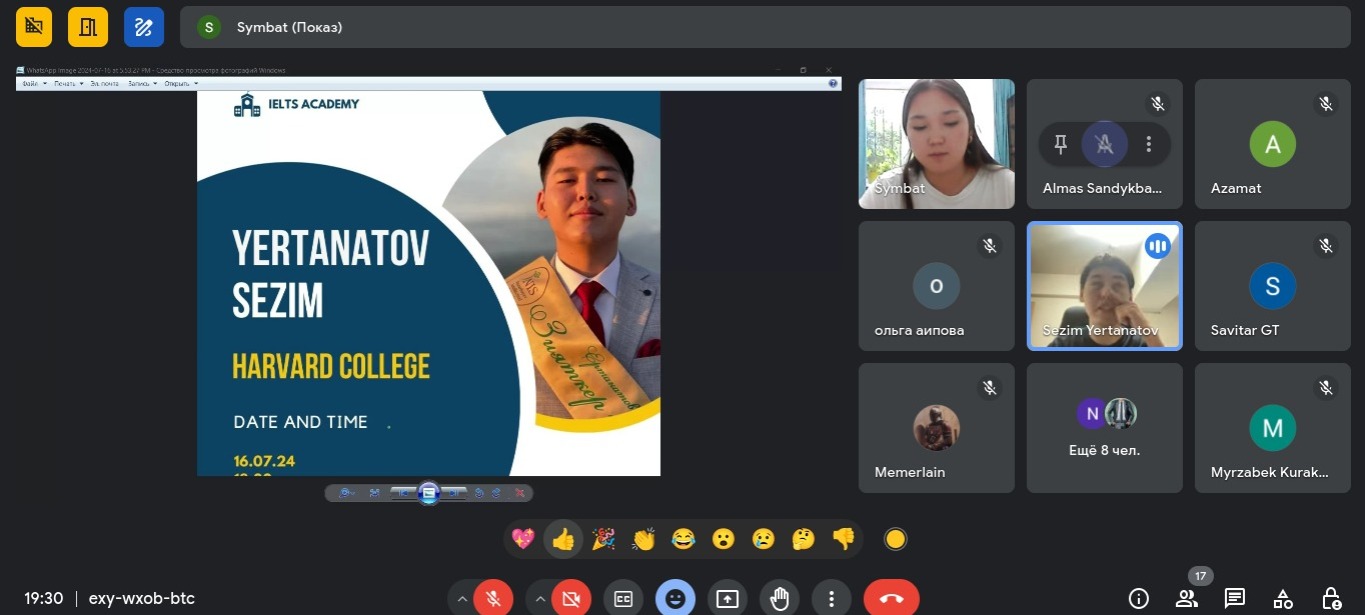Viewport: 1365px width, 615px height.
Task: Select Symbat's video tile
Action: click(937, 144)
